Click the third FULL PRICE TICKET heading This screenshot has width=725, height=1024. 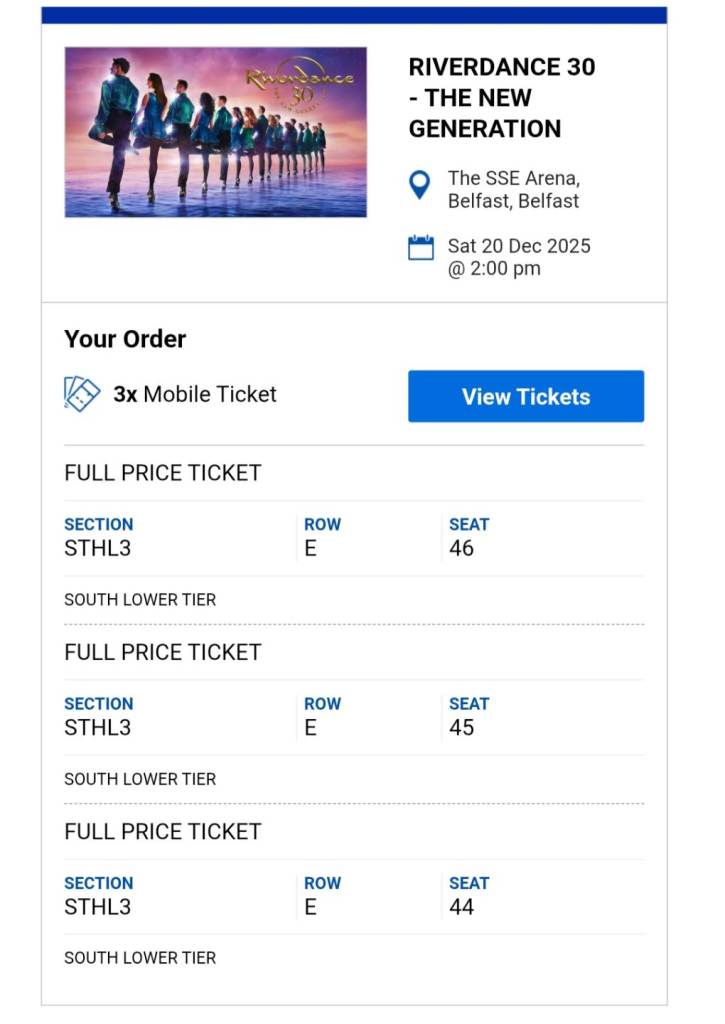click(162, 831)
